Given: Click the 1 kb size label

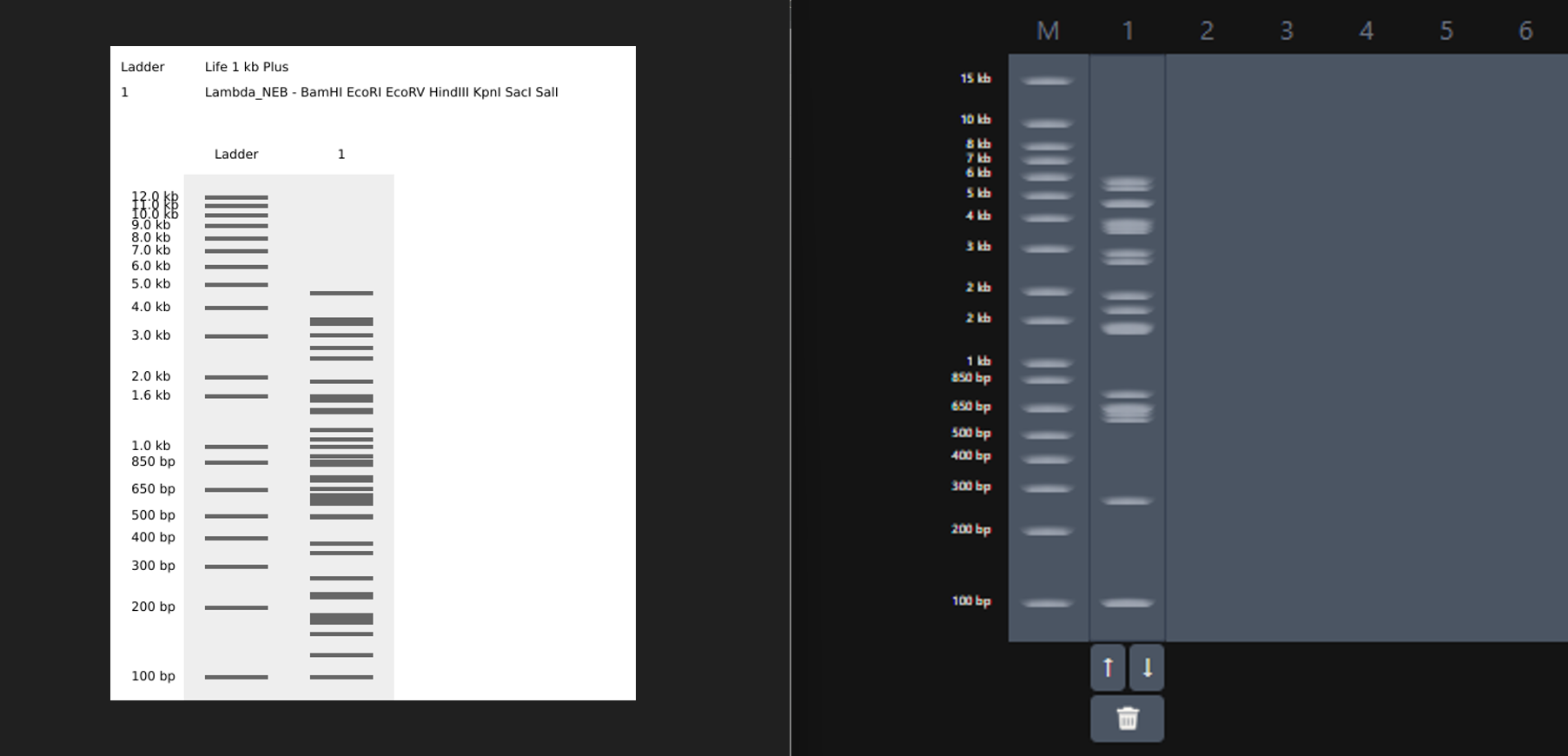Looking at the screenshot, I should point(978,361).
